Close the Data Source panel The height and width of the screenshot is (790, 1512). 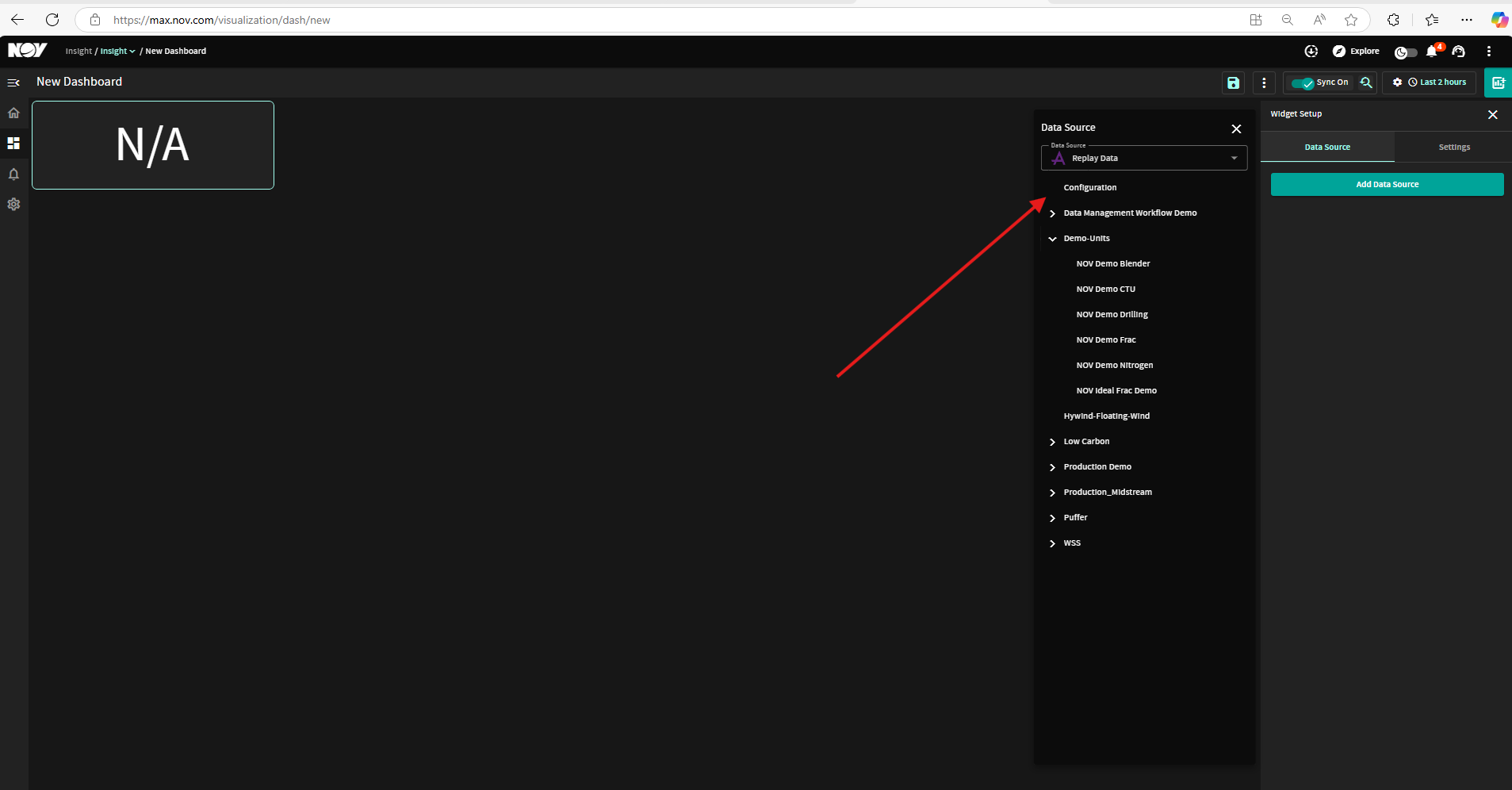[1236, 128]
